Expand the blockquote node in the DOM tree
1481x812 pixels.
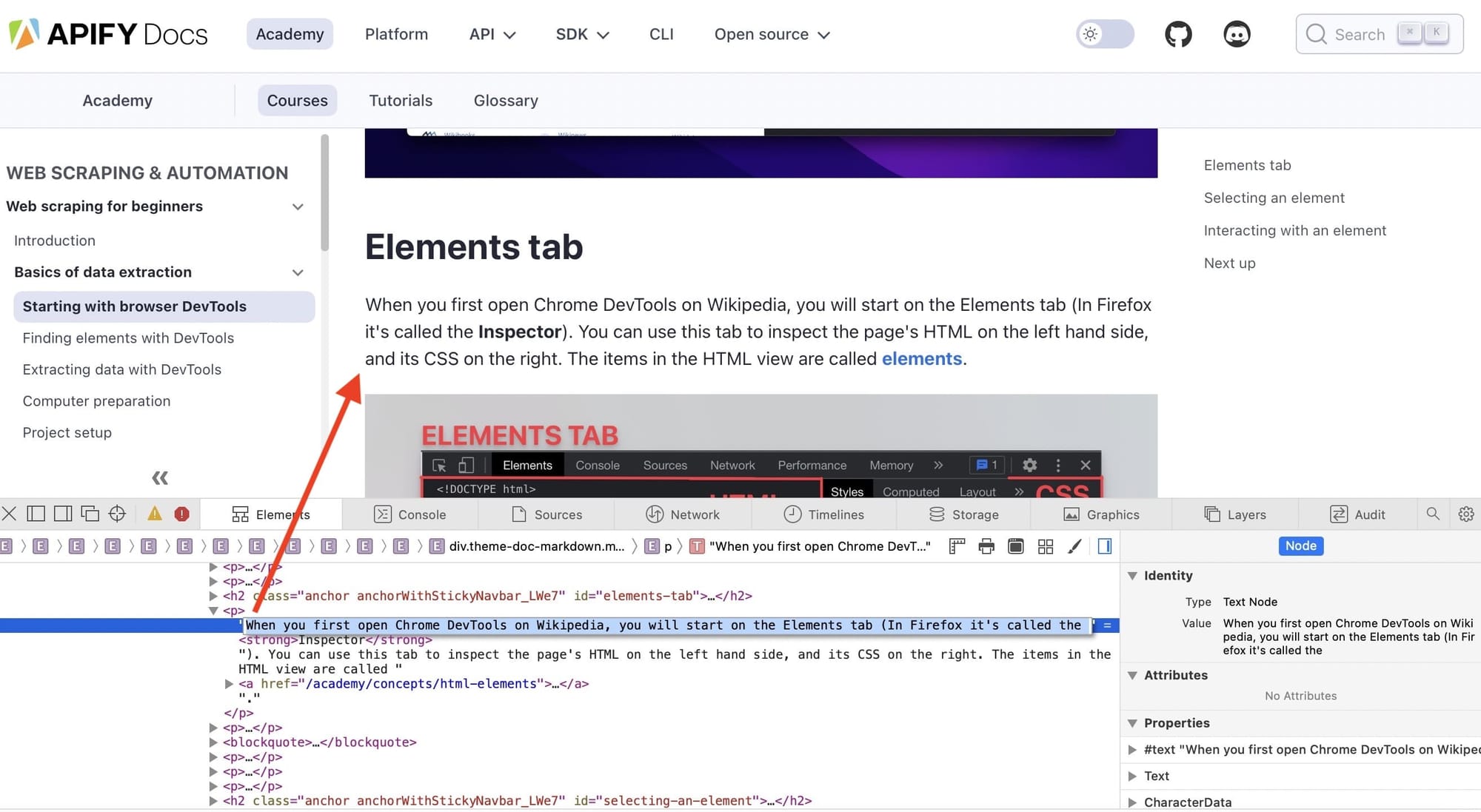tap(213, 742)
